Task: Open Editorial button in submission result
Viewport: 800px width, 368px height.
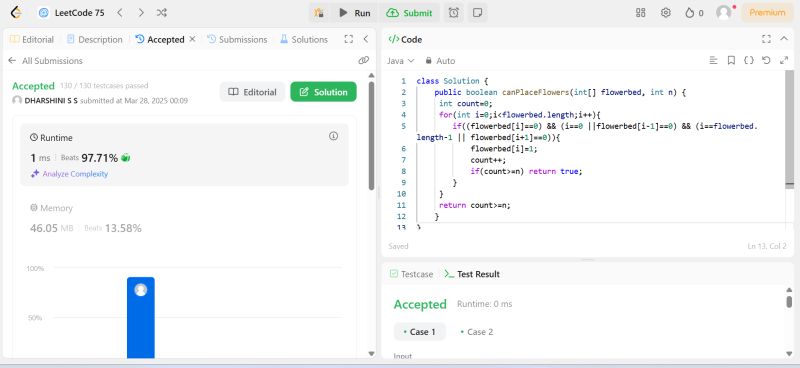Action: [x=253, y=92]
